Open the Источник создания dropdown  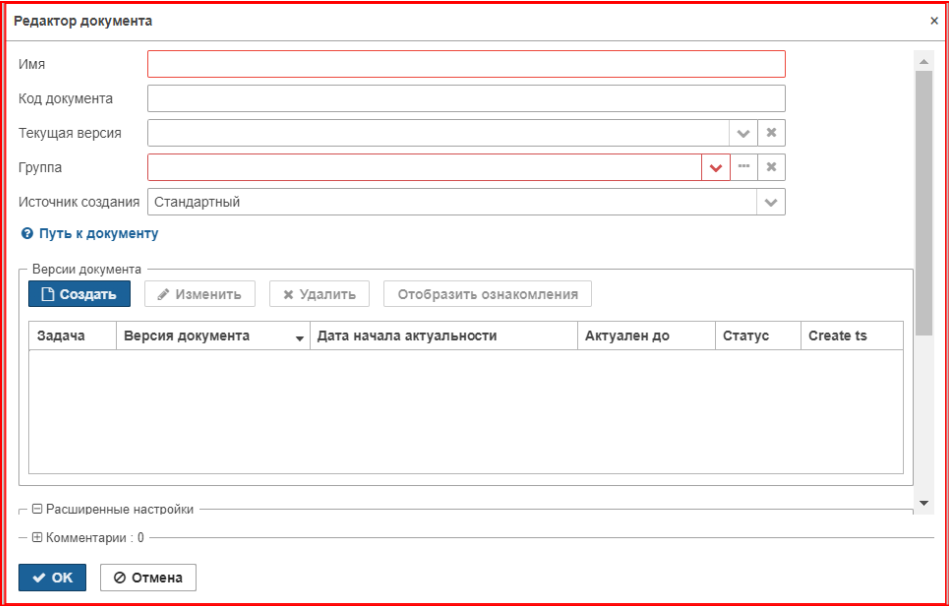click(x=770, y=202)
